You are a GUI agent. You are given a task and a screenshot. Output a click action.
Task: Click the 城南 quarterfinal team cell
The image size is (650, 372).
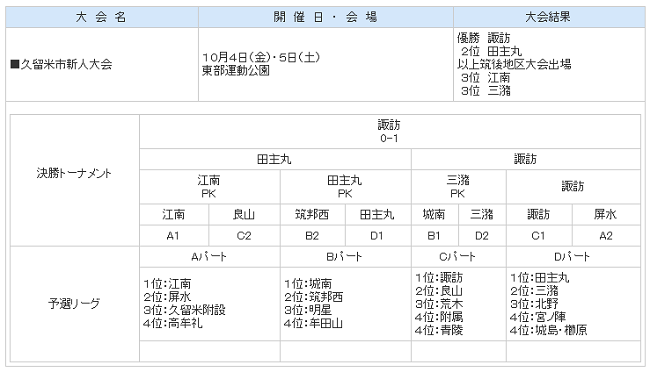pyautogui.click(x=434, y=214)
